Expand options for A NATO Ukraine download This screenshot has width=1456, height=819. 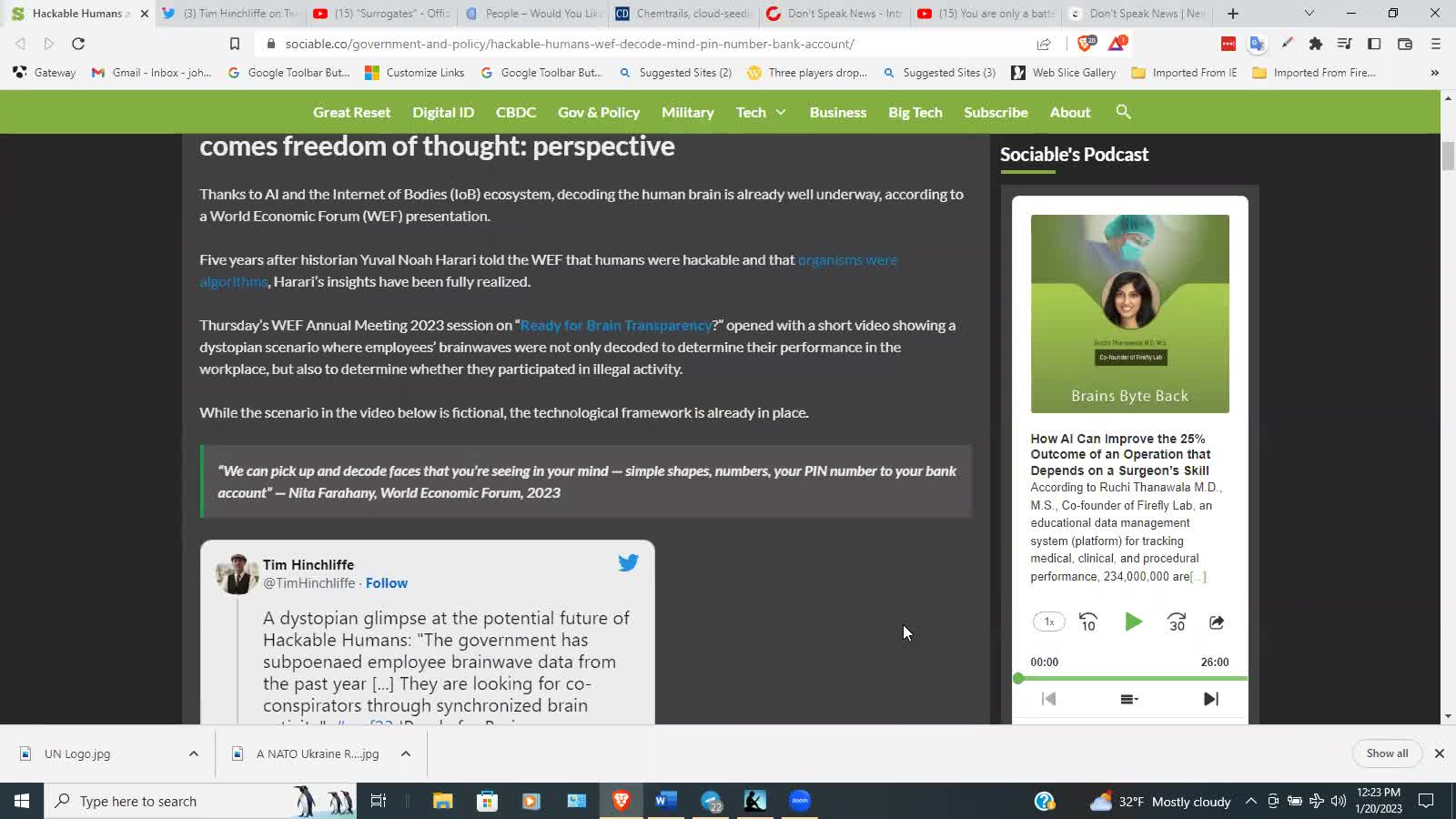click(x=406, y=753)
